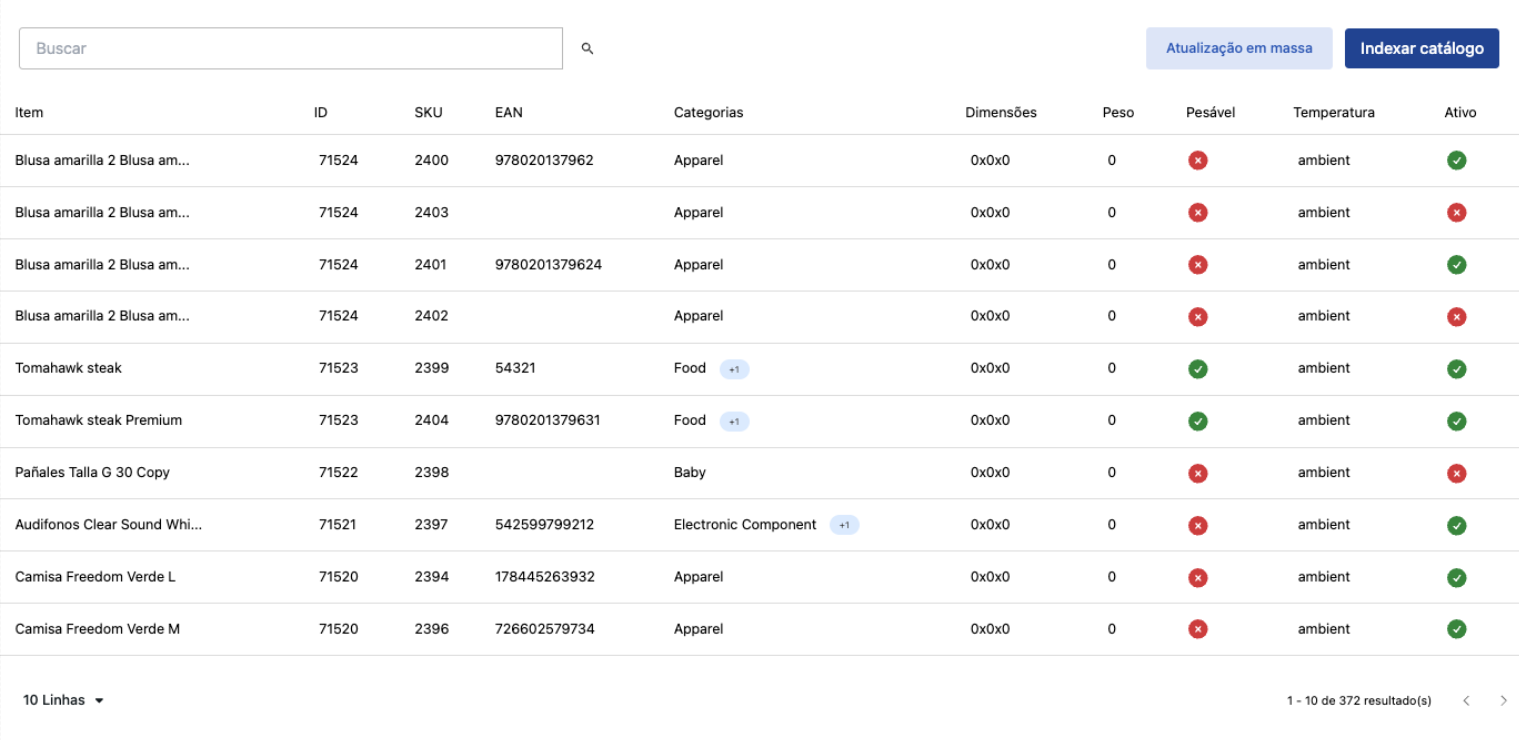This screenshot has width=1519, height=740.
Task: Expand +1 badge next to Electronic Component
Action: (844, 525)
